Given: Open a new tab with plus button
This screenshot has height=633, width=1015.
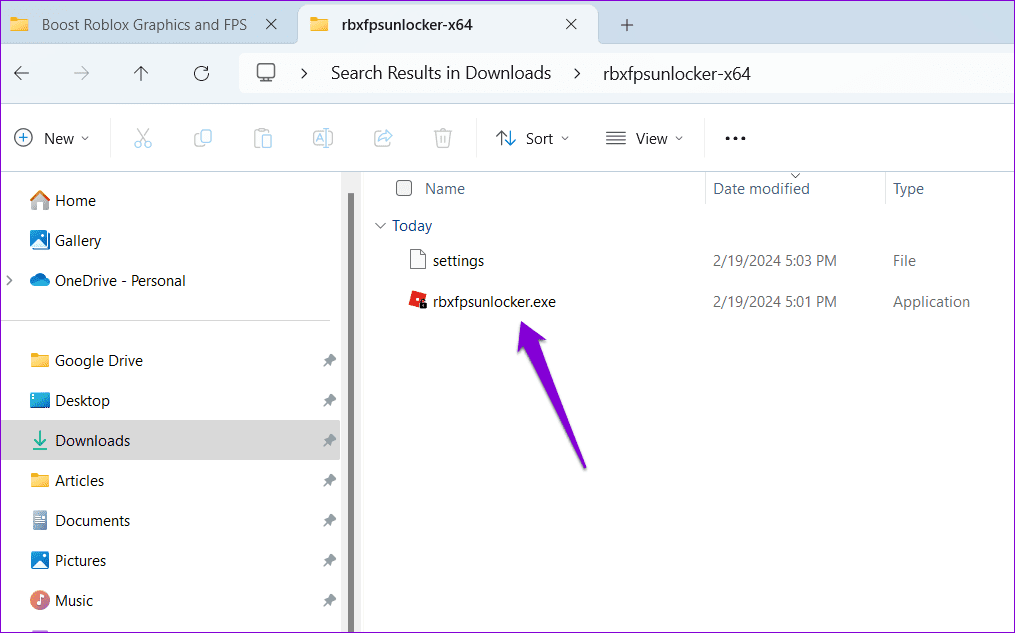Looking at the screenshot, I should click(x=627, y=25).
